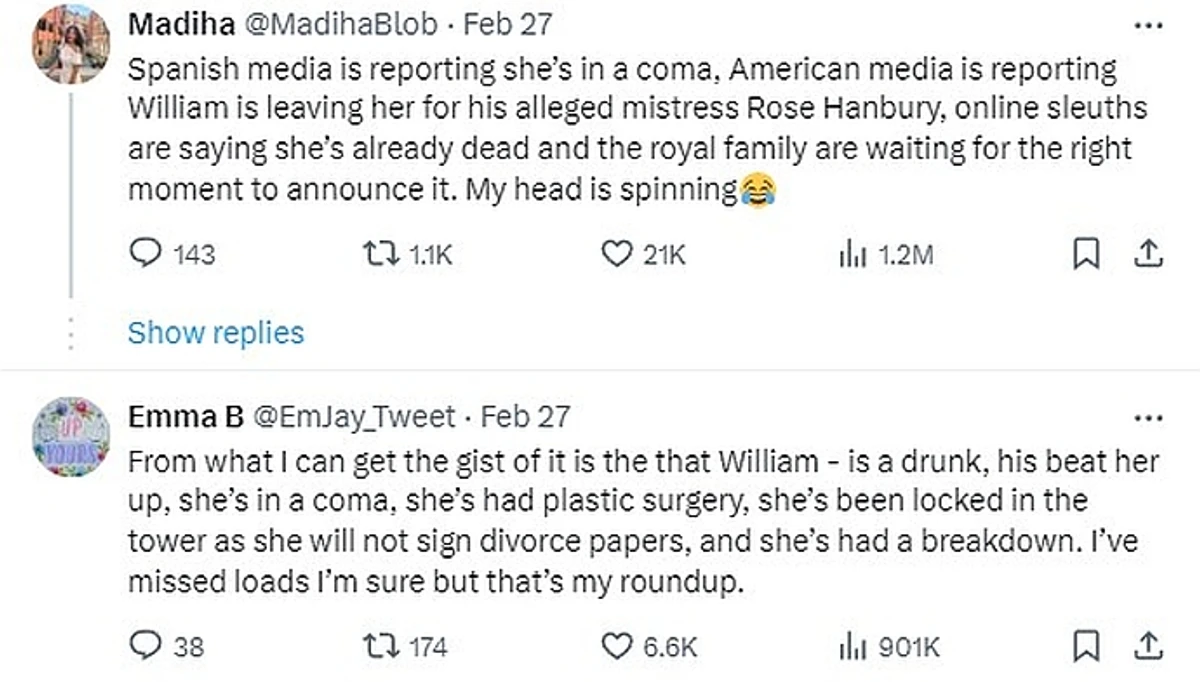View analytics for Emma B's 901K-view tweet
Image resolution: width=1200 pixels, height=682 pixels.
point(850,646)
